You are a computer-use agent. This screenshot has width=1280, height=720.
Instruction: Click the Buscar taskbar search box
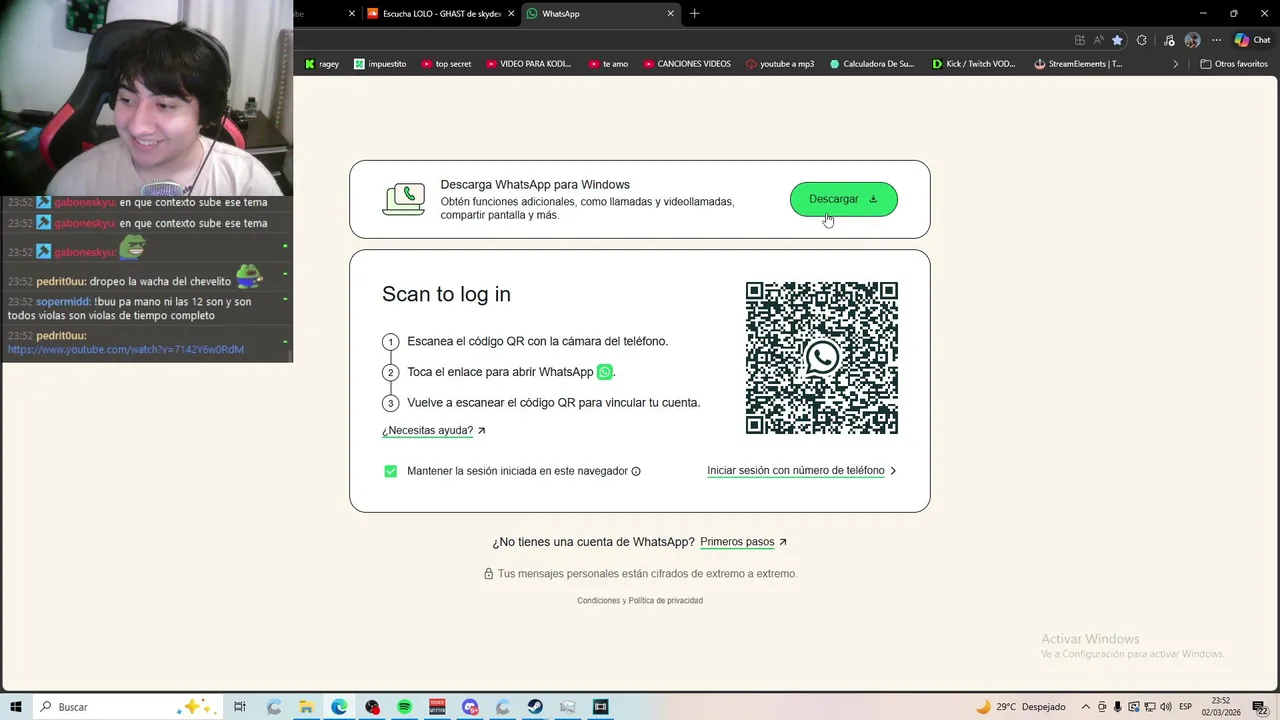pos(127,707)
